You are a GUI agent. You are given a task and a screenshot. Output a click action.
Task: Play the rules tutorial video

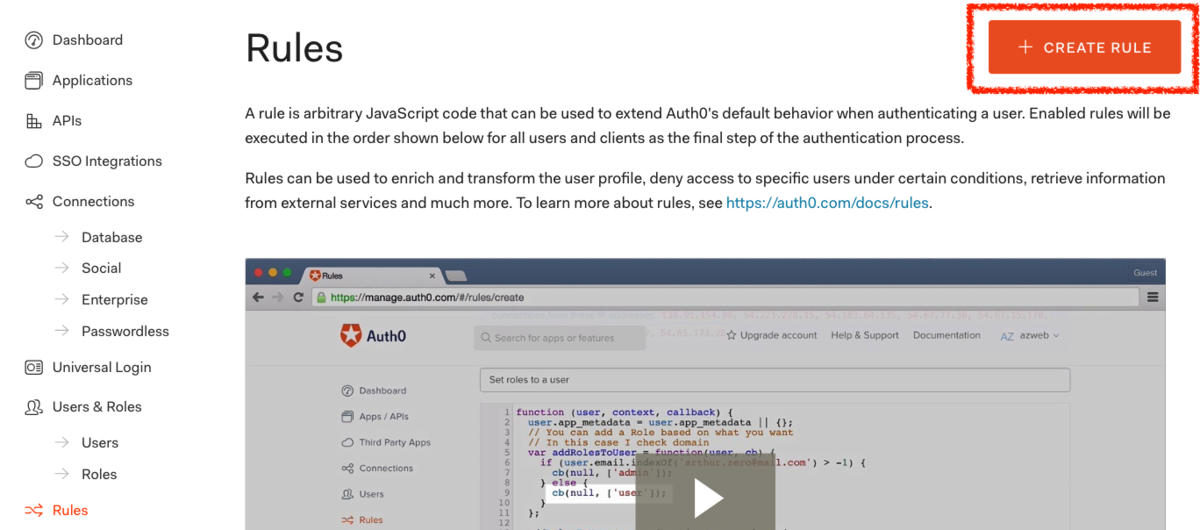click(x=706, y=498)
